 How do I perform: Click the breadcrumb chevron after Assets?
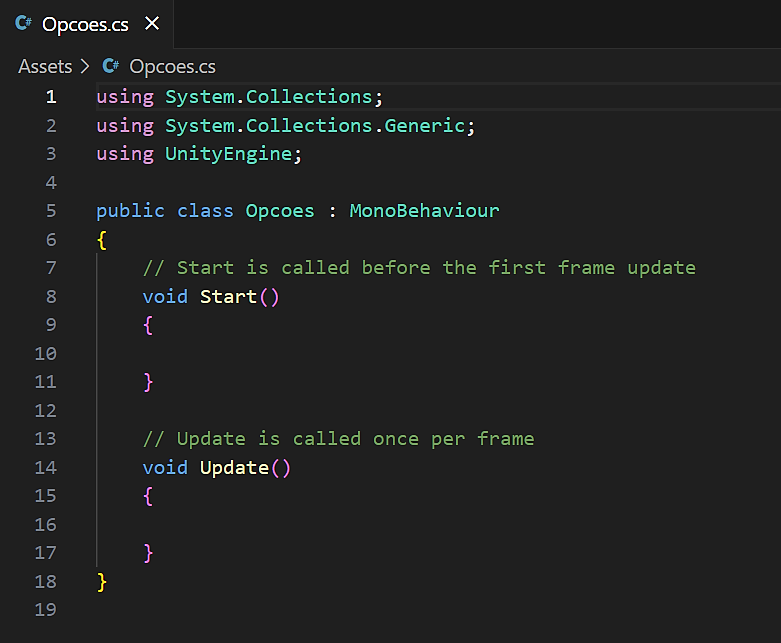click(x=85, y=67)
